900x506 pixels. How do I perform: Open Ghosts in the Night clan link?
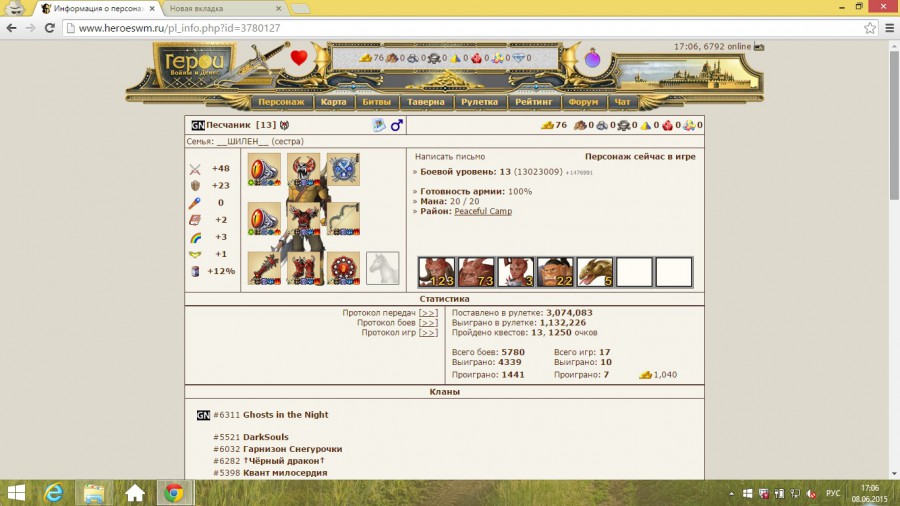[286, 415]
